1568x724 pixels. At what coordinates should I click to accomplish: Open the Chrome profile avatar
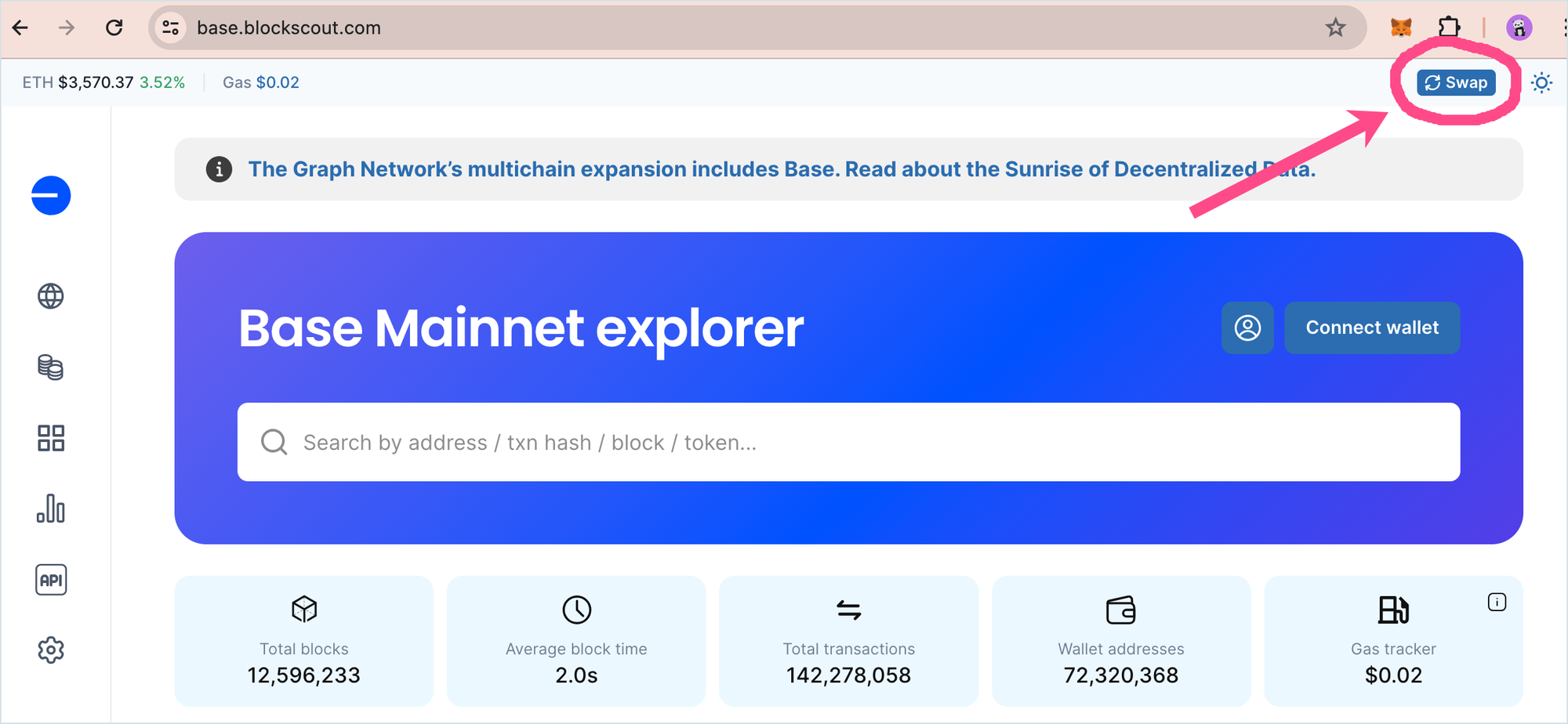click(1519, 28)
